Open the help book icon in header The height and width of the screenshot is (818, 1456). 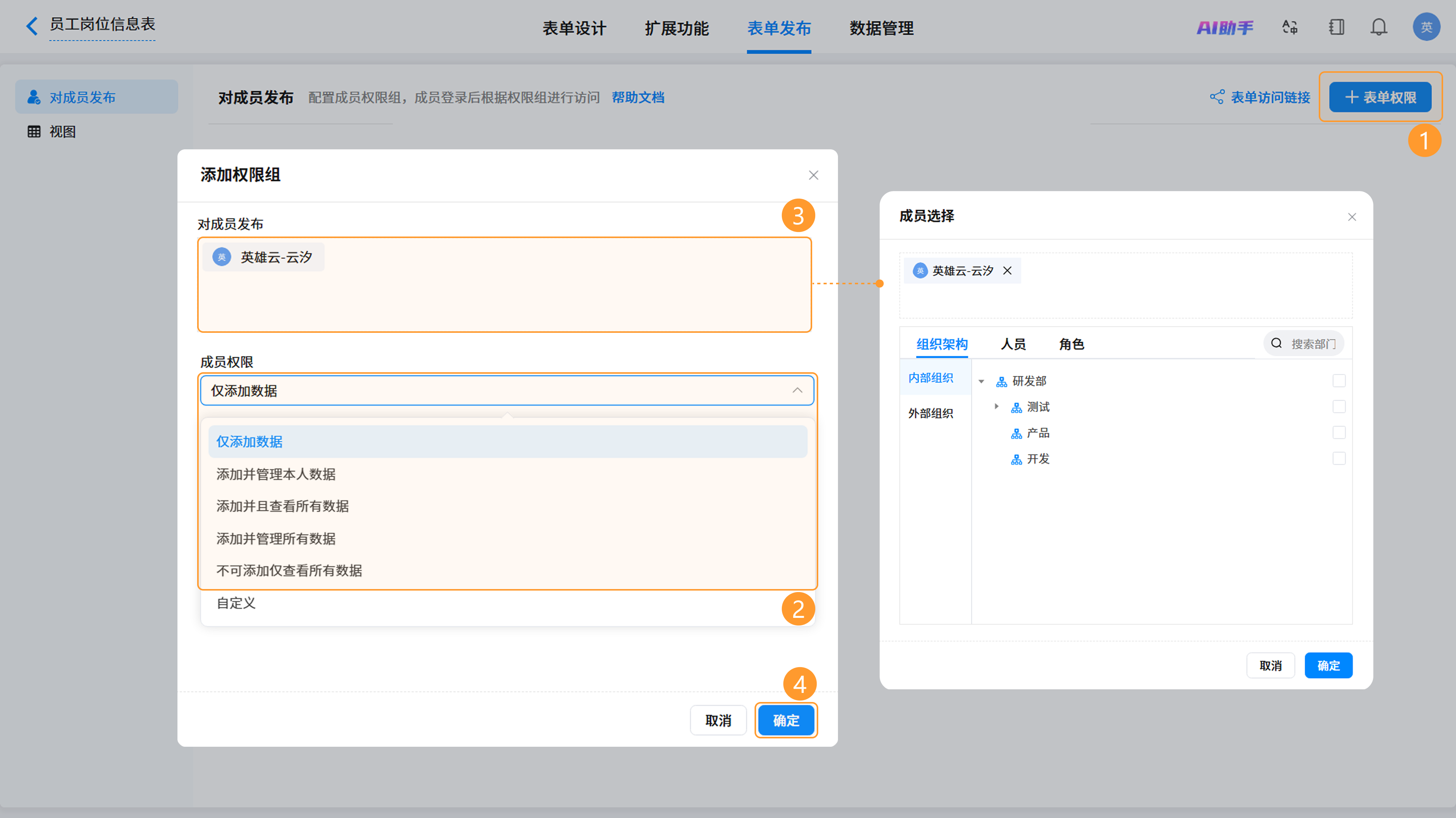[x=1336, y=27]
